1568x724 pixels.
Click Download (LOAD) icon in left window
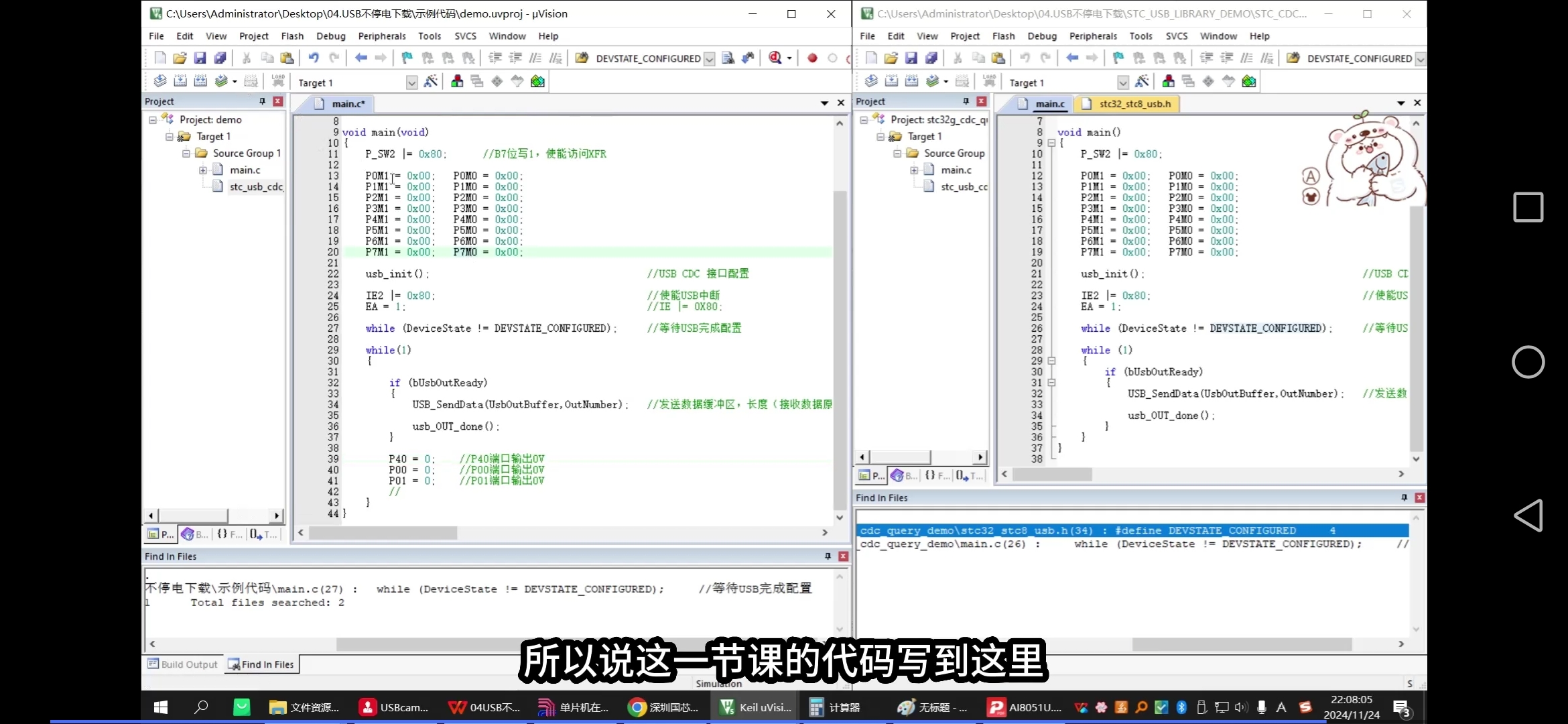pyautogui.click(x=278, y=82)
